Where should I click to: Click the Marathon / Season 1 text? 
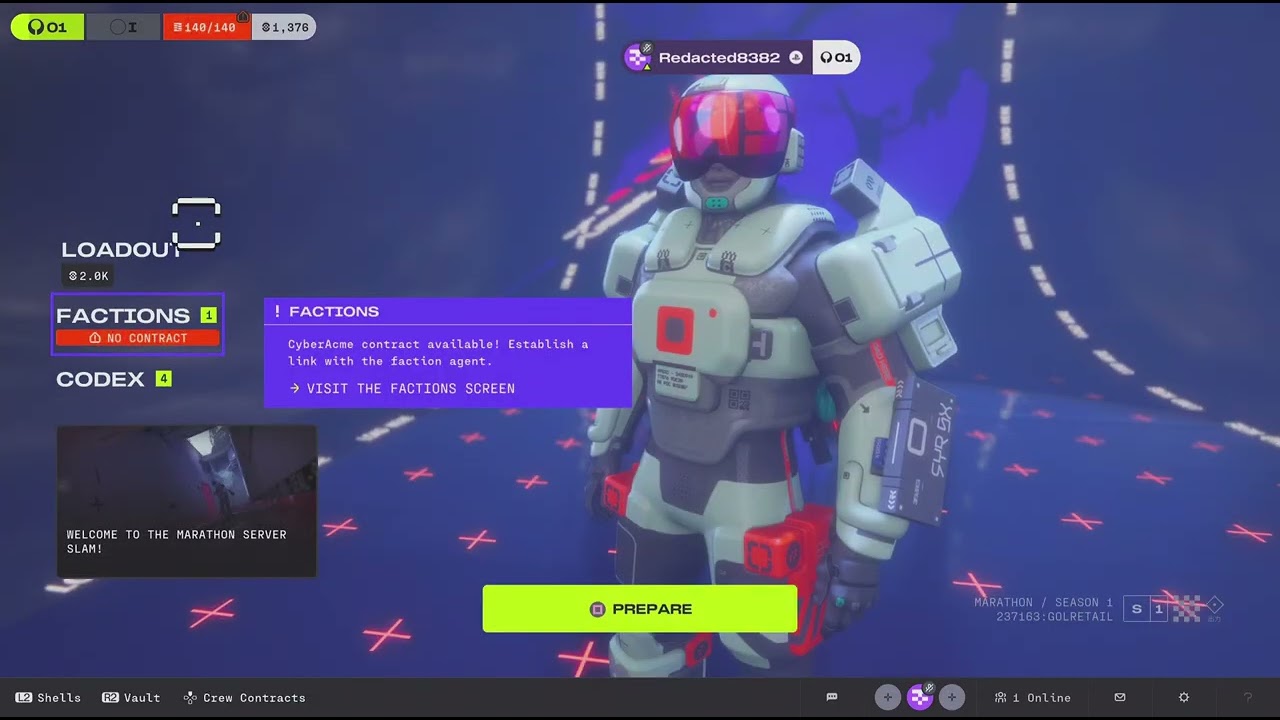tap(1043, 603)
